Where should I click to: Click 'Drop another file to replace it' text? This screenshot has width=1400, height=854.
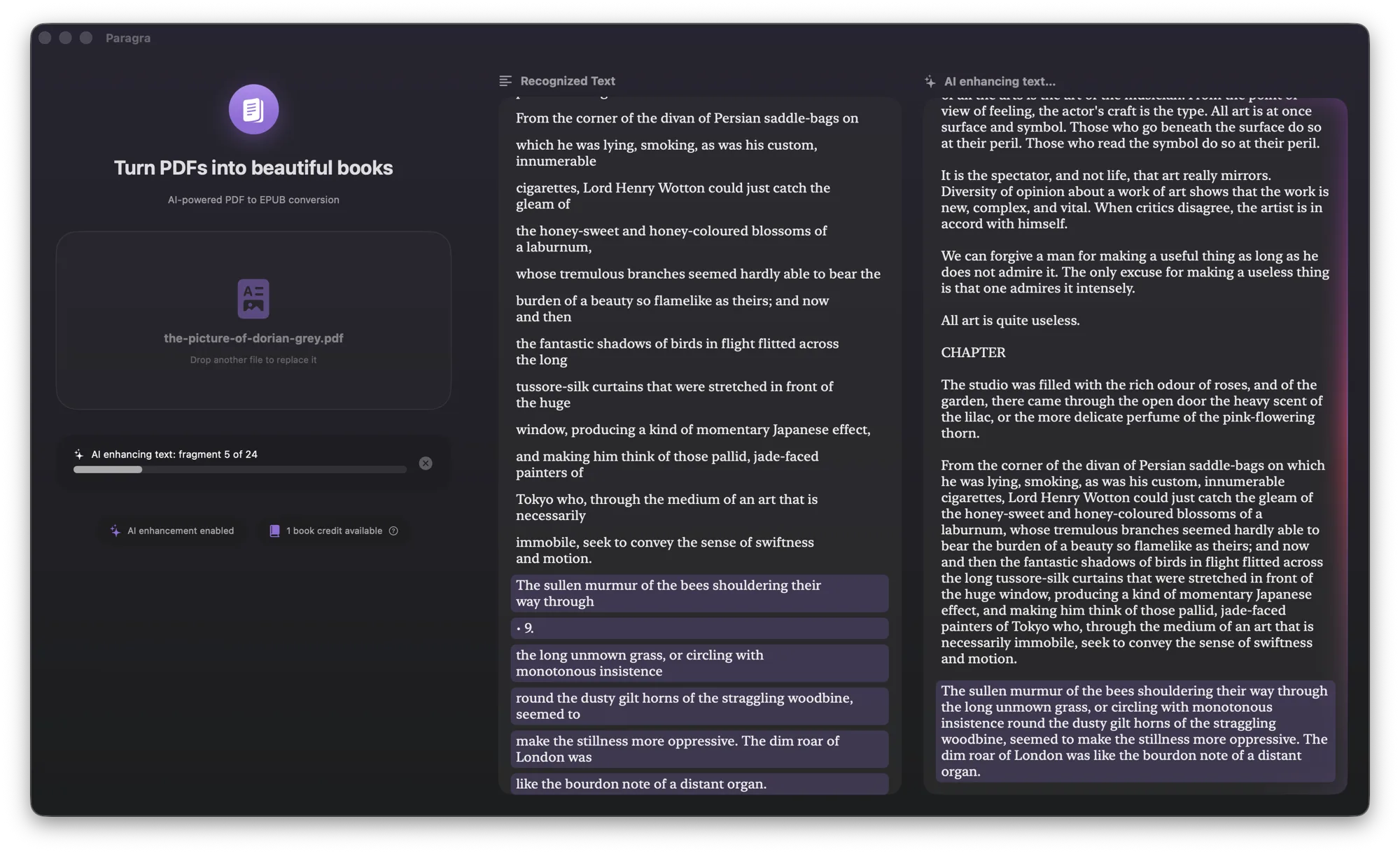click(x=253, y=360)
